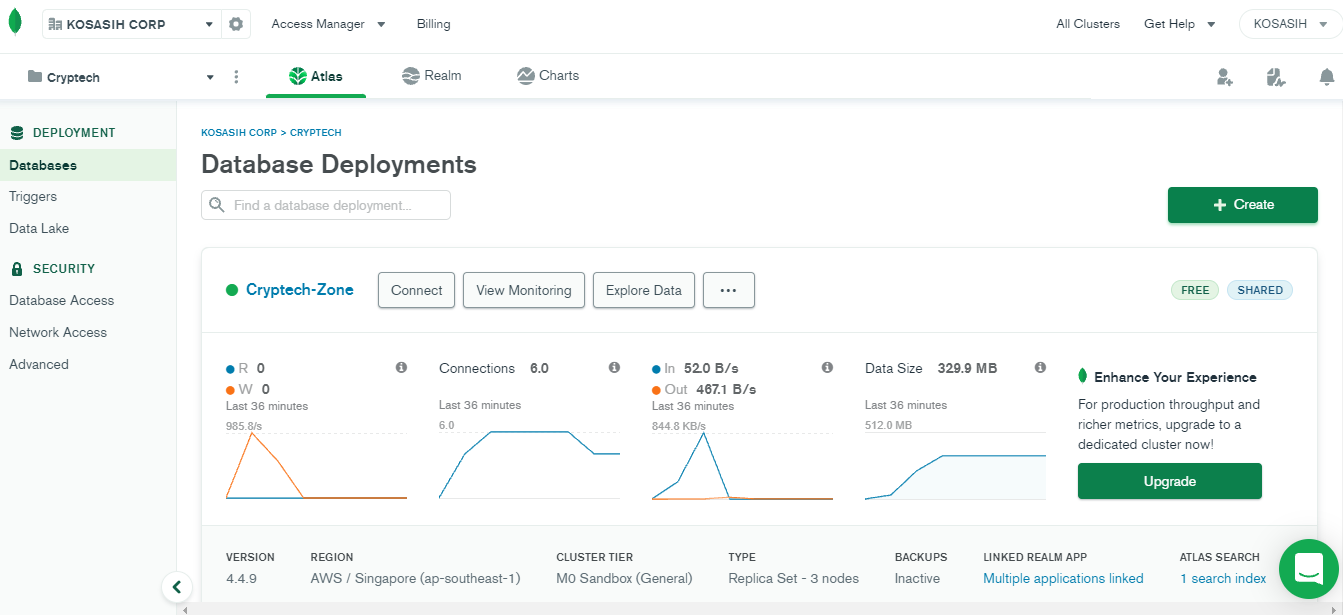Click the Inactive backups status
Viewport: 1343px width, 615px height.
pos(917,578)
